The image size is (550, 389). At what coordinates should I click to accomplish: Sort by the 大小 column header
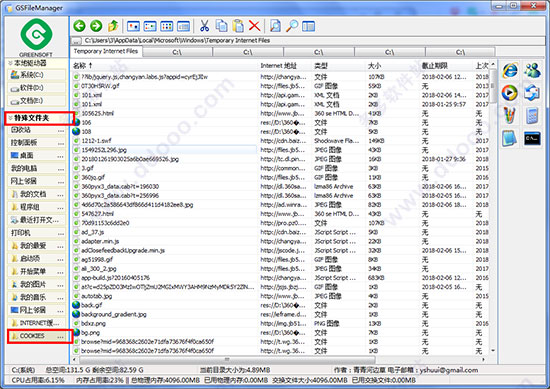(x=393, y=66)
